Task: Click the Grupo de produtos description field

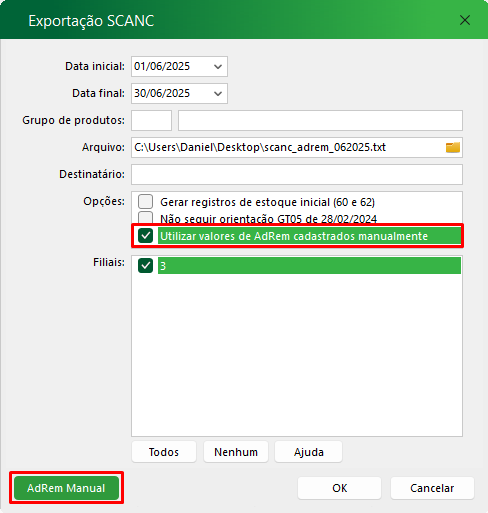Action: tap(320, 120)
